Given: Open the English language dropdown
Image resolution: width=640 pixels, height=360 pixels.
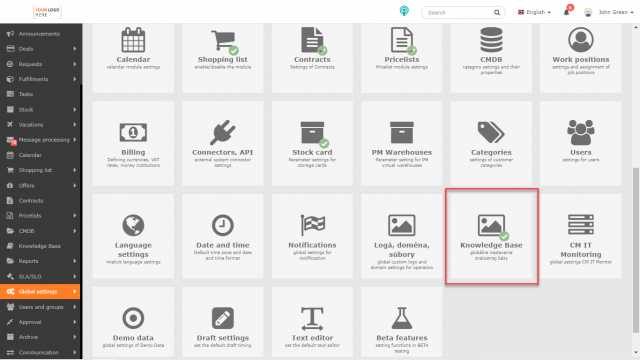Looking at the screenshot, I should point(534,12).
